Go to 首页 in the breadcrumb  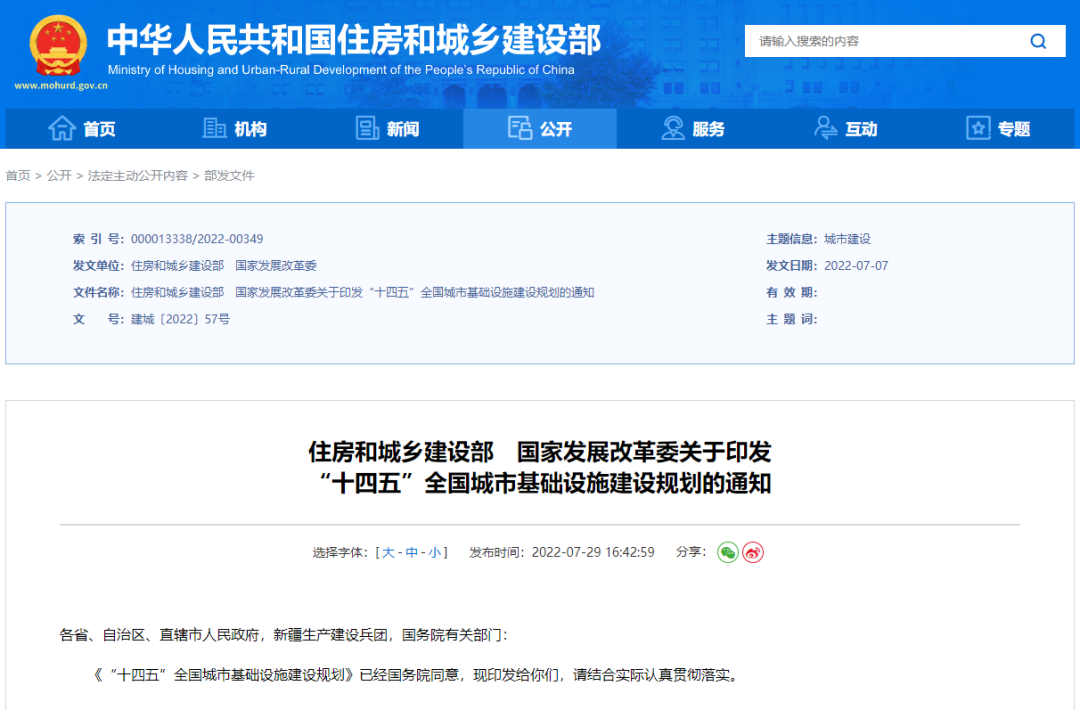point(18,176)
